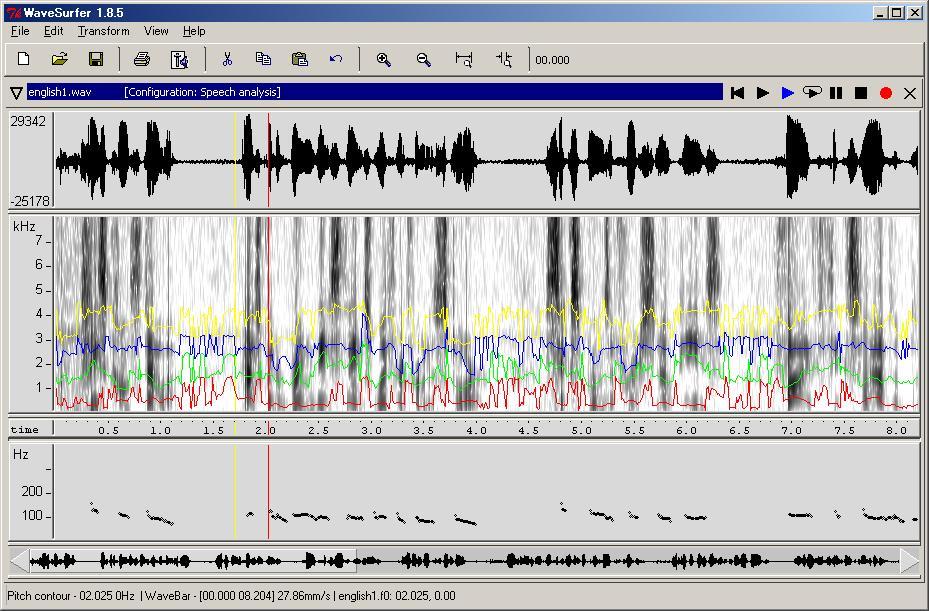Create a new sound file
929x611 pixels.
coord(24,60)
